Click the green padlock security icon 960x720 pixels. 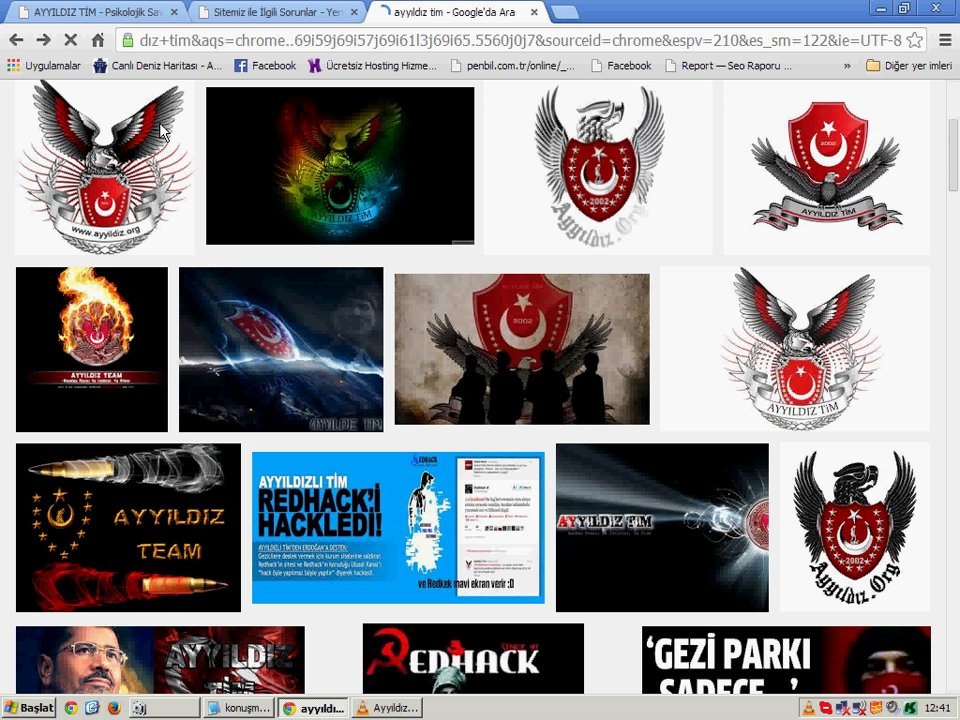click(x=127, y=40)
